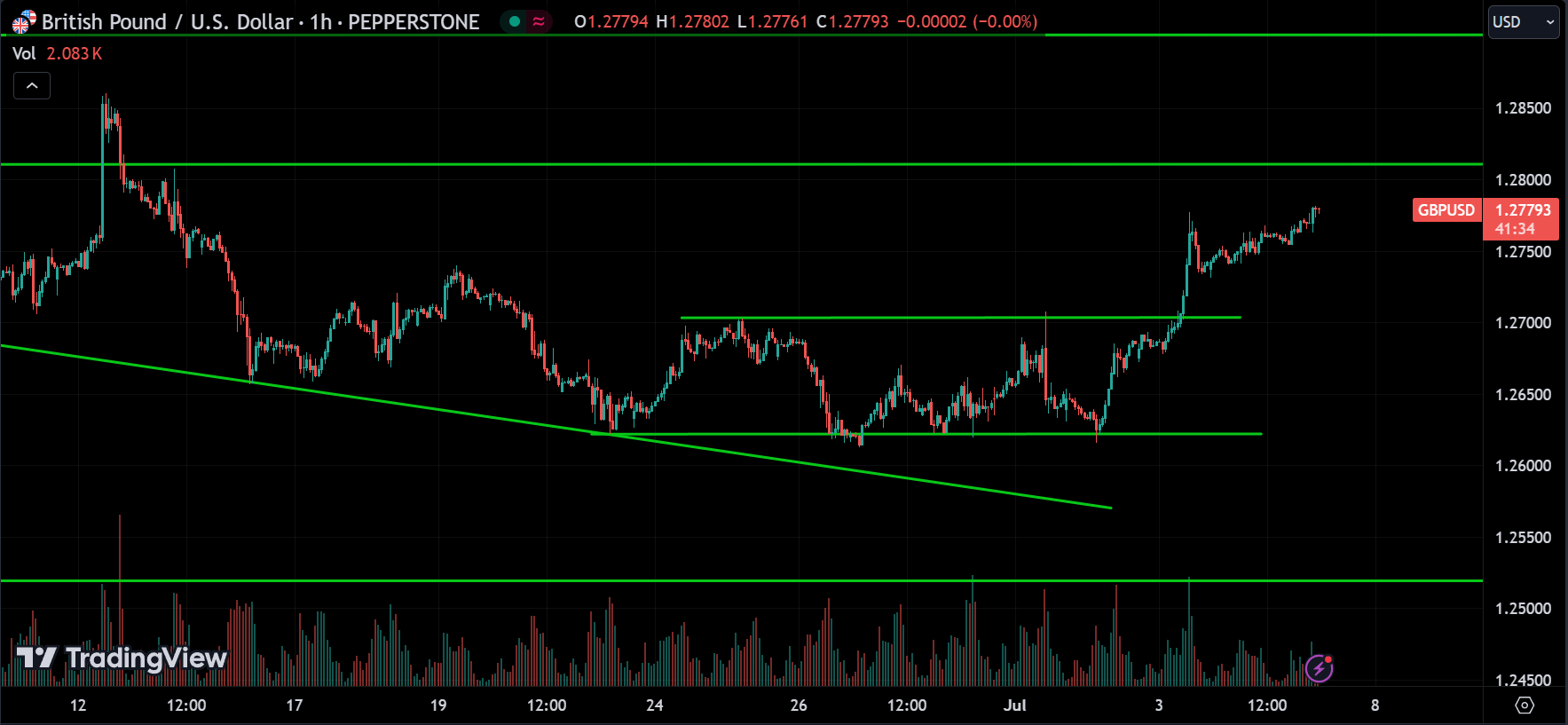The height and width of the screenshot is (725, 1568).
Task: Click the 24 date label on time axis
Action: pos(655,705)
